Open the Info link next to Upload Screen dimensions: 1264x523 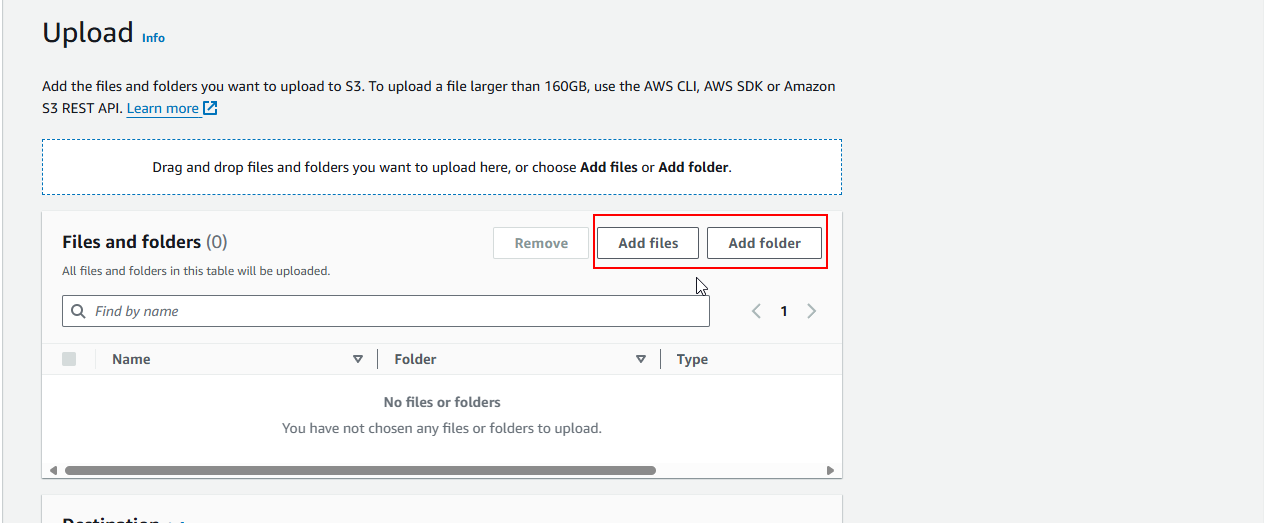[153, 38]
